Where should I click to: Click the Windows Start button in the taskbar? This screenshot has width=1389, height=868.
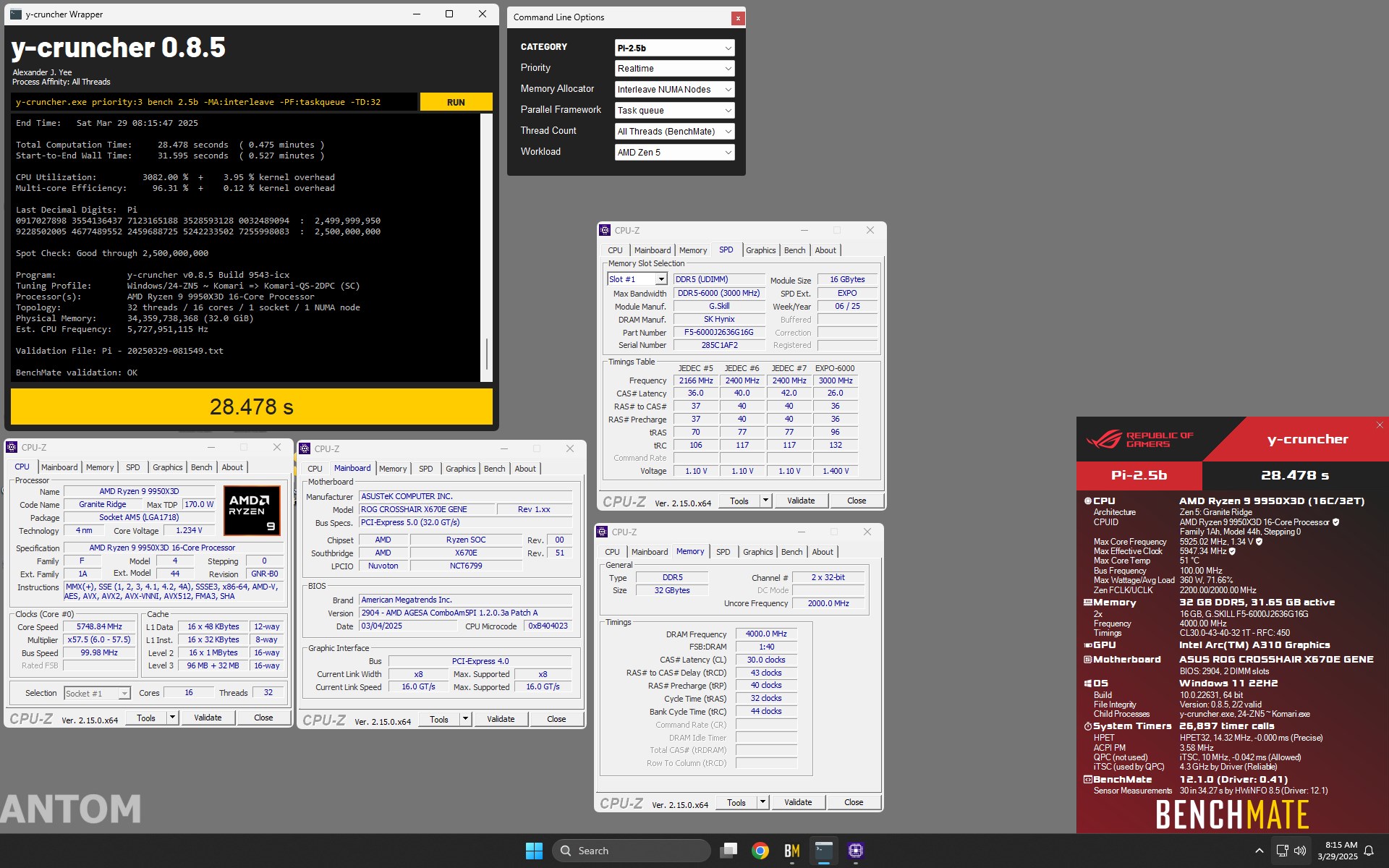534,851
